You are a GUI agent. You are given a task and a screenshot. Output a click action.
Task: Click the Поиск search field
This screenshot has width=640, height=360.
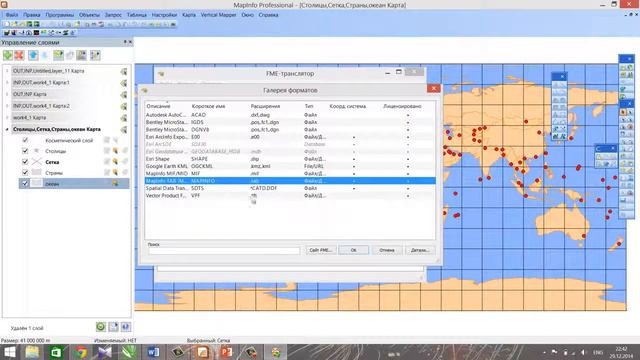[224, 251]
